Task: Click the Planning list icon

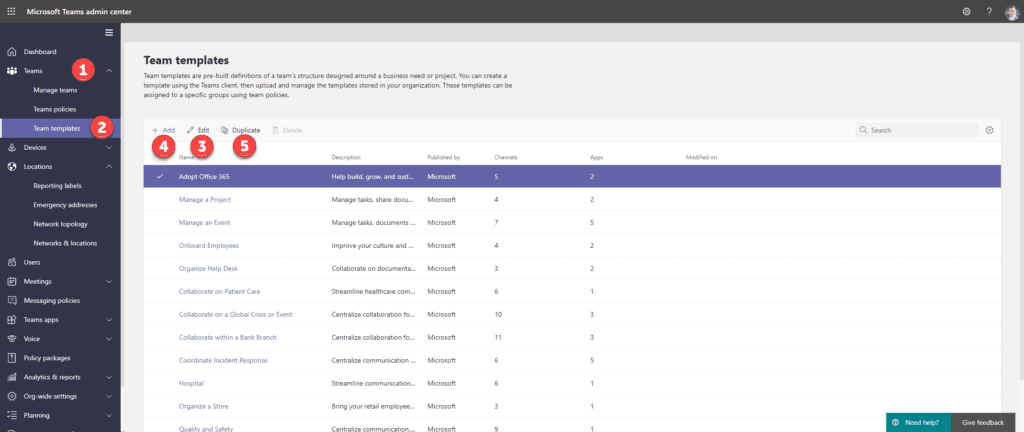Action: 12,415
